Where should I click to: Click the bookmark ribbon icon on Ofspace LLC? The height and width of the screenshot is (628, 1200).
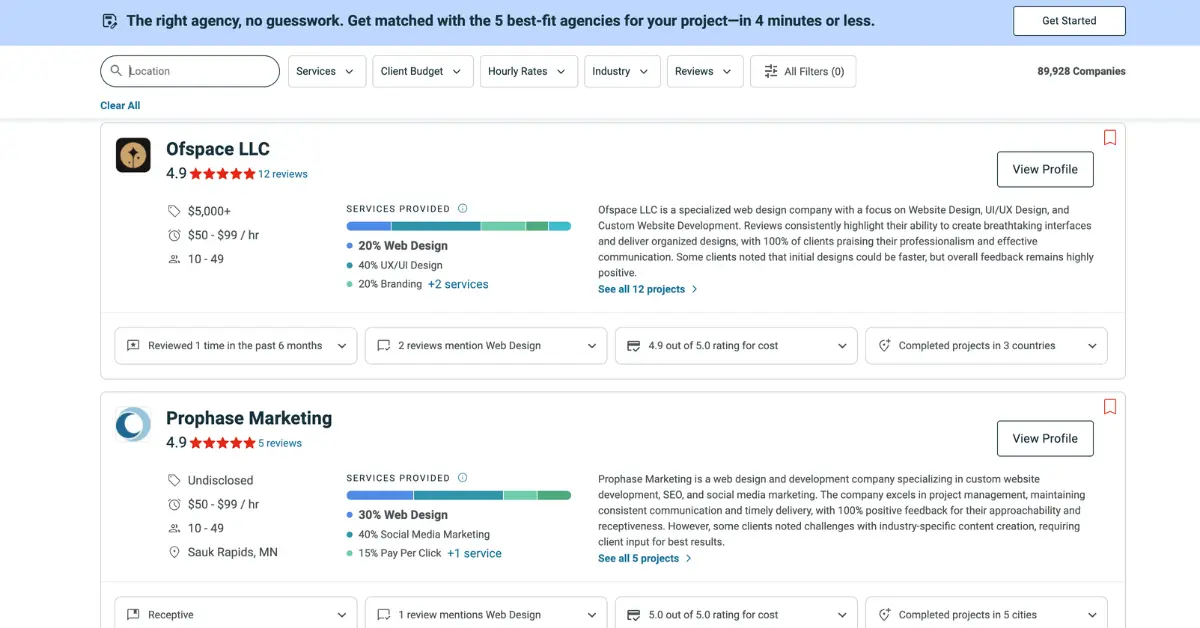(x=1110, y=138)
